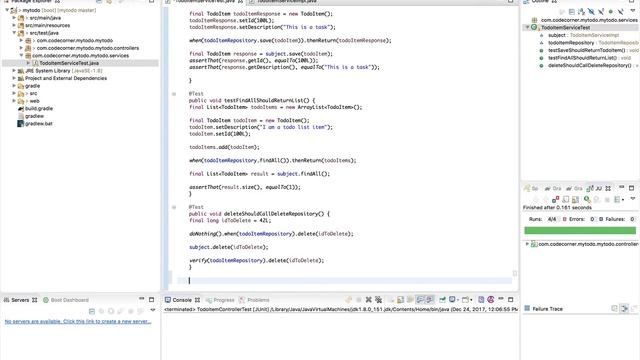Screen dimensions: 640x360
Task: Click Remove Launch icon in Console toolbar
Action: [x=369, y=300]
